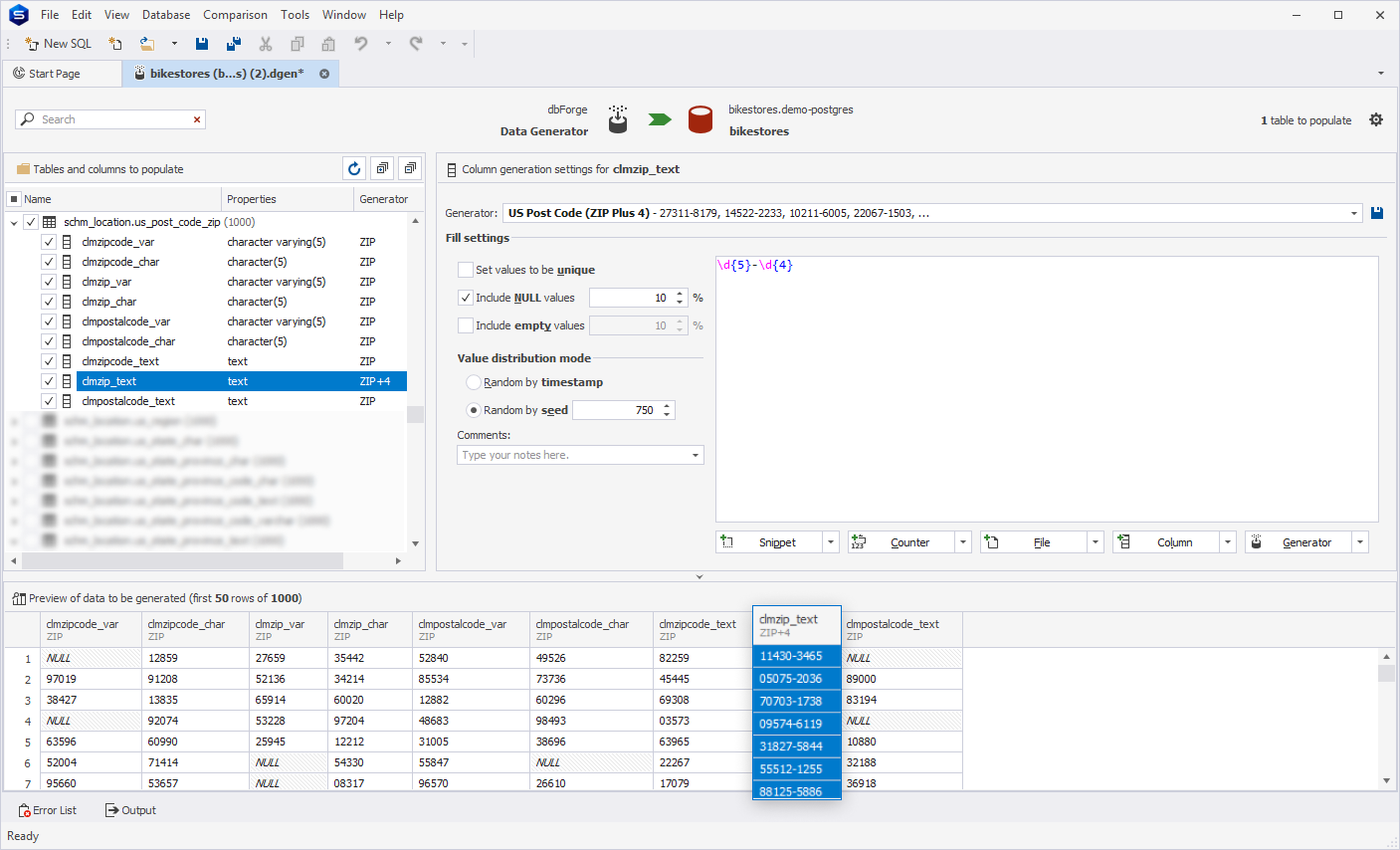Open the dropdown arrow next to Open file
The width and height of the screenshot is (1400, 850).
tap(174, 44)
